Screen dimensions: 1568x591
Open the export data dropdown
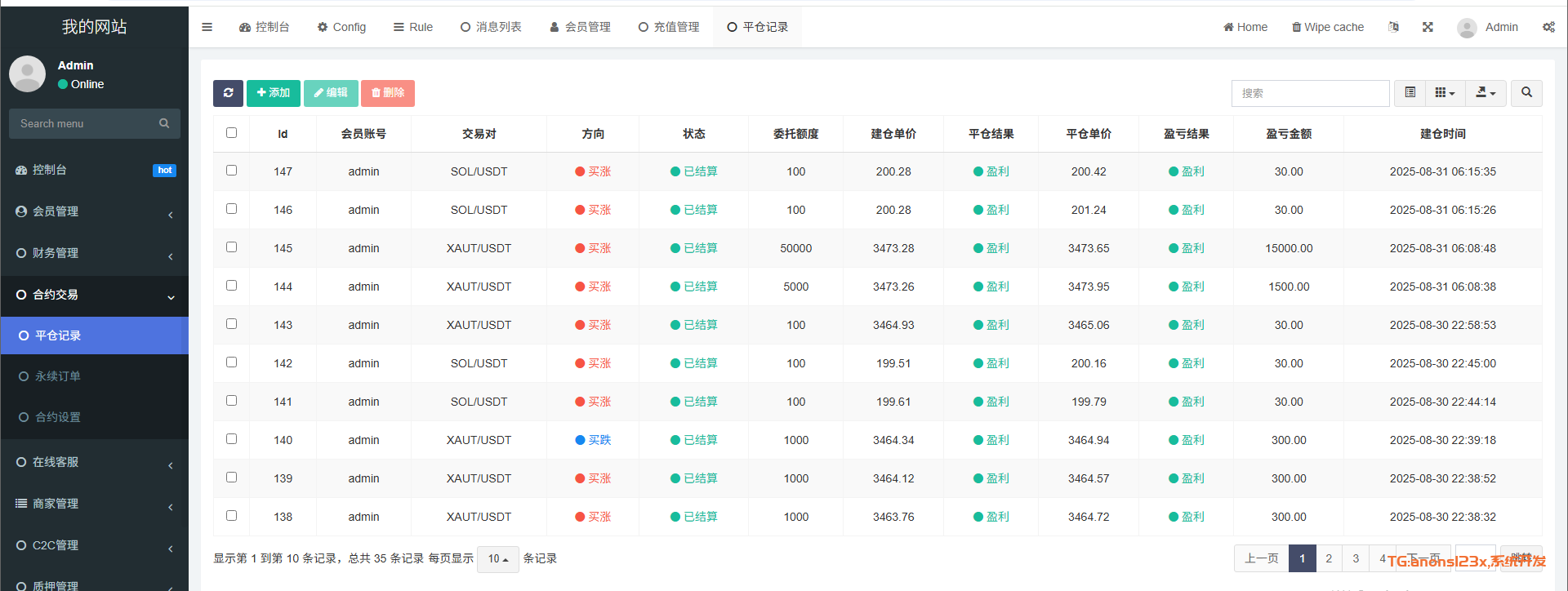[x=1486, y=93]
